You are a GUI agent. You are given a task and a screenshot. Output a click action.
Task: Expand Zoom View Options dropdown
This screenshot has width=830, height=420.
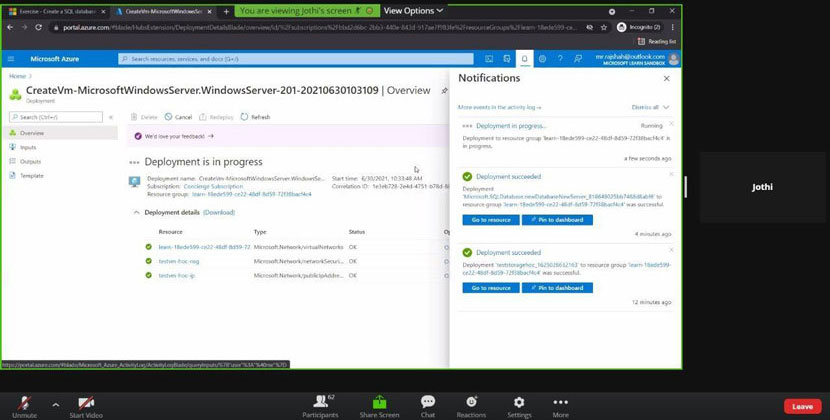pyautogui.click(x=413, y=11)
